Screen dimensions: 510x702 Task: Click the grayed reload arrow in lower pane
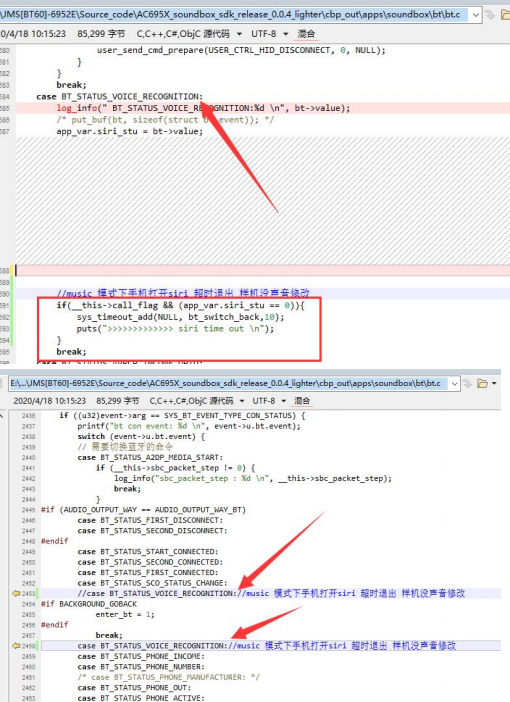pyautogui.click(x=467, y=383)
